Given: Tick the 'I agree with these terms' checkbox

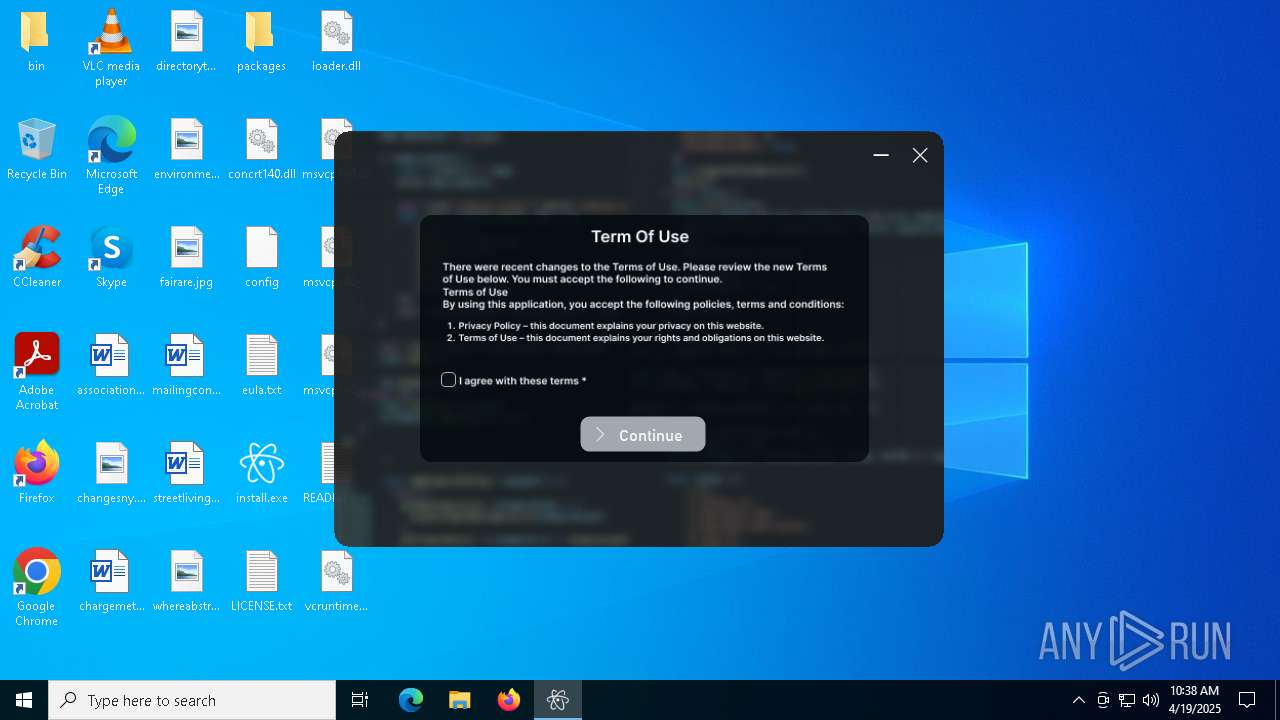Looking at the screenshot, I should click(x=448, y=380).
